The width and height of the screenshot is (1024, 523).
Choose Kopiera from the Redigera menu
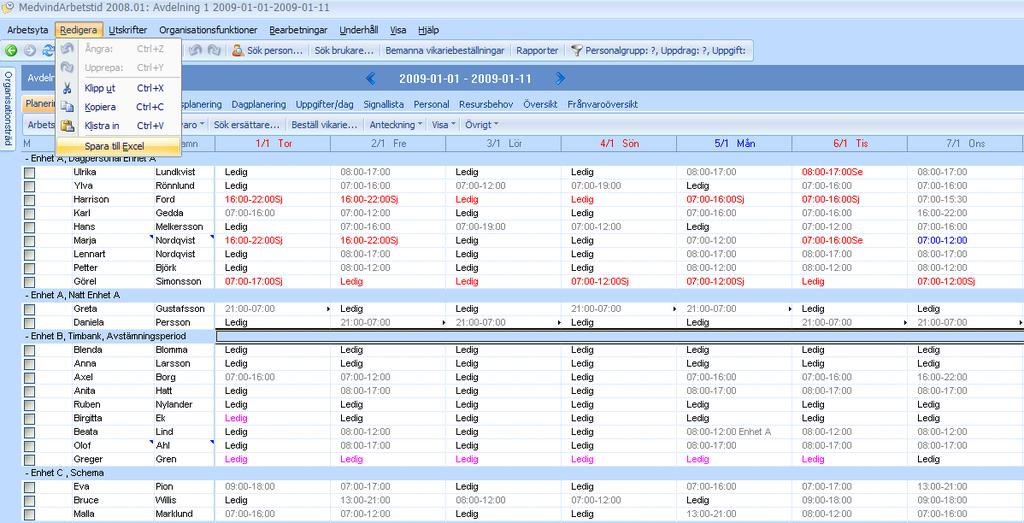(x=119, y=107)
